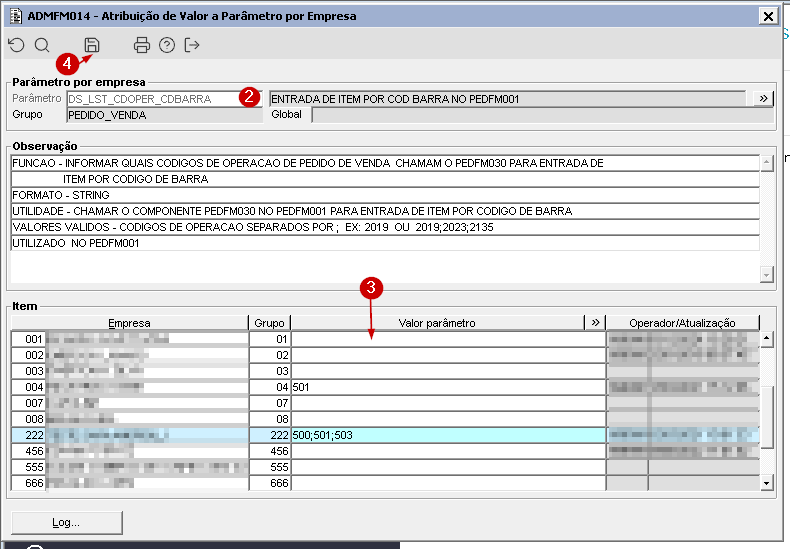This screenshot has height=549, width=790.
Task: Save with the floppy disk icon
Action: [x=92, y=45]
